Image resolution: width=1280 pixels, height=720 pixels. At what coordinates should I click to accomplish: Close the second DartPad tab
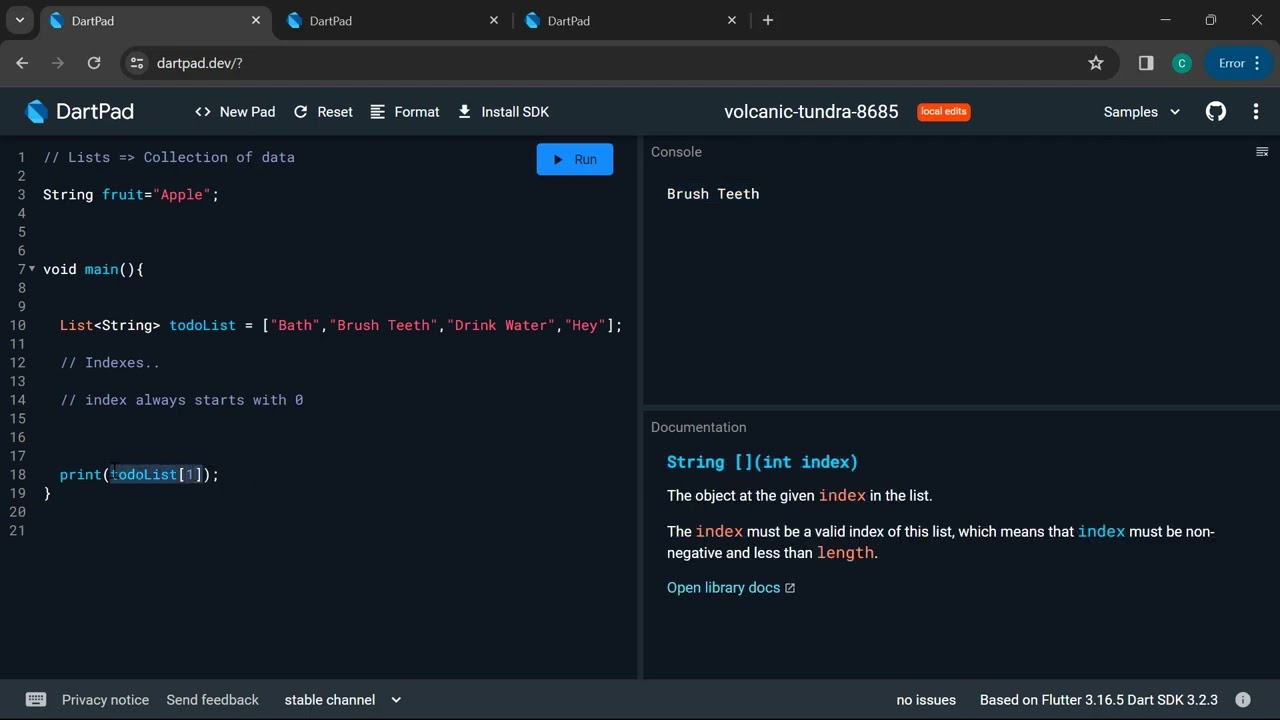[x=494, y=20]
